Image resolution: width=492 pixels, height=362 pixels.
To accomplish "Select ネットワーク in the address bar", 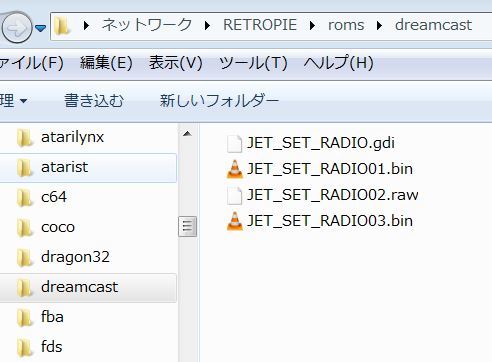I will point(147,25).
